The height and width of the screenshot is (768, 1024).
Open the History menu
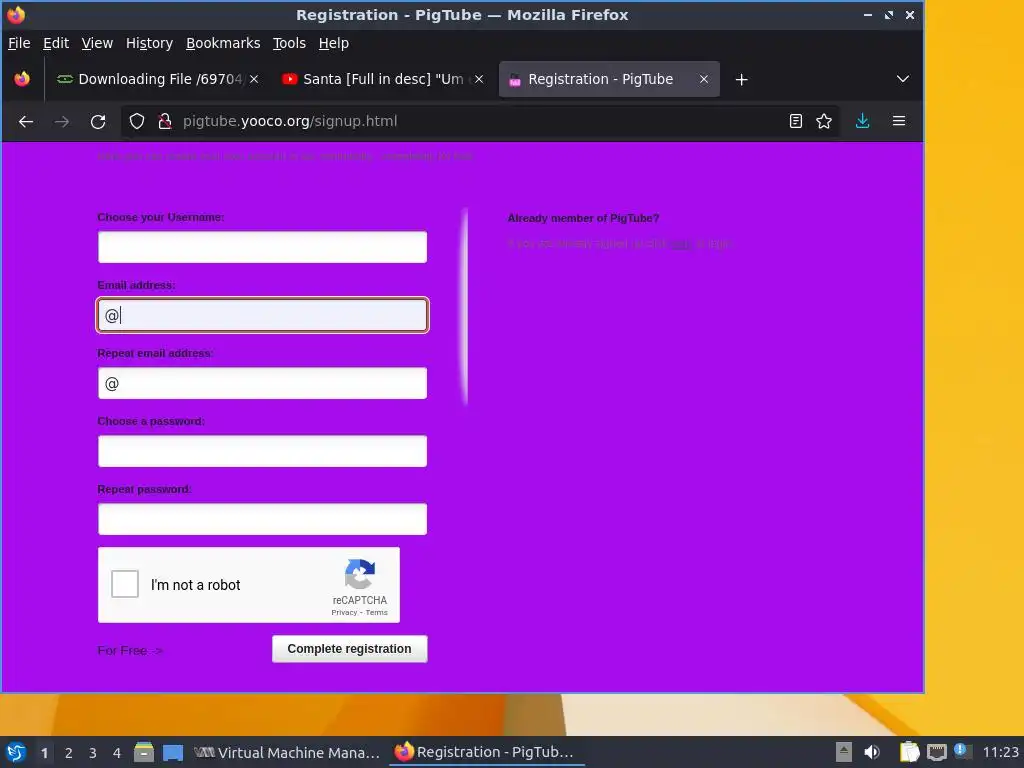[149, 43]
